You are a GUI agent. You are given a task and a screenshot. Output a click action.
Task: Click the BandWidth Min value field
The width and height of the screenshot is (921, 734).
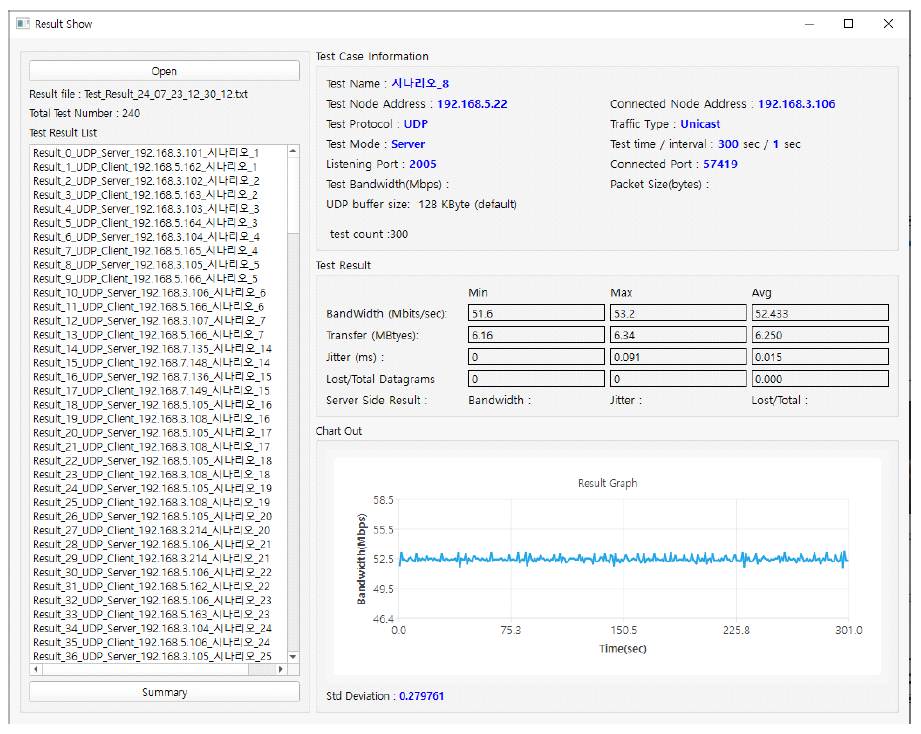(x=536, y=313)
